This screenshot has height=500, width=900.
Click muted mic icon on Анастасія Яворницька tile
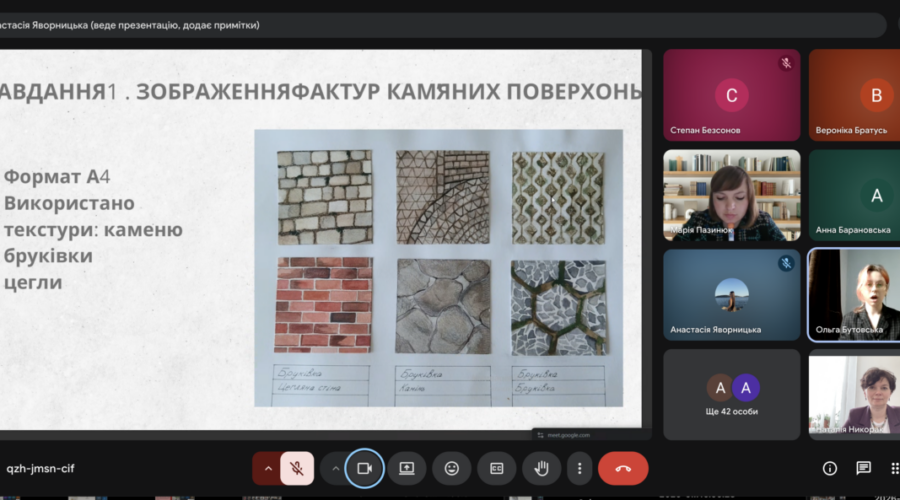tap(786, 263)
